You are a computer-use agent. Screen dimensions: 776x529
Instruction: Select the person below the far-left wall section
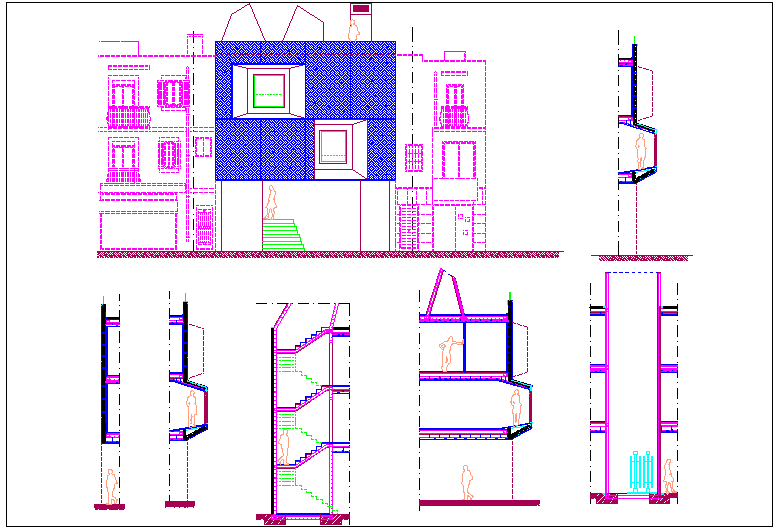coord(112,487)
